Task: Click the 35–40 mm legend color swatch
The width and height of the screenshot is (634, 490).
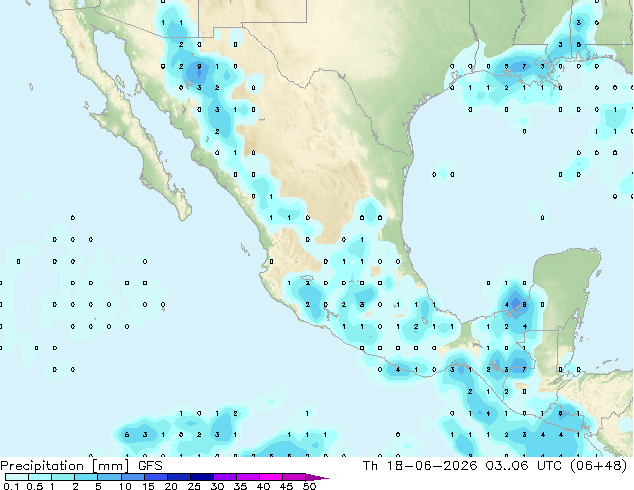Action: [247, 477]
